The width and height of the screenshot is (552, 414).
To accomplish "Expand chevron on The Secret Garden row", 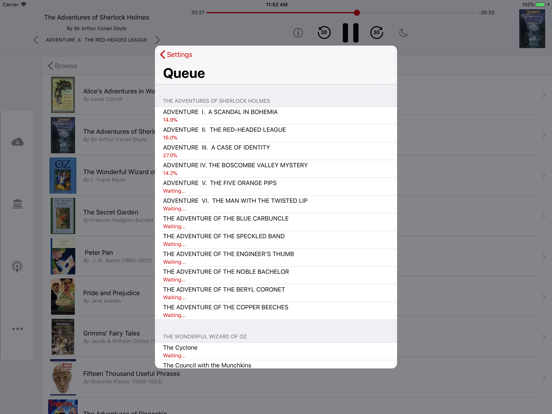I will coord(544,216).
